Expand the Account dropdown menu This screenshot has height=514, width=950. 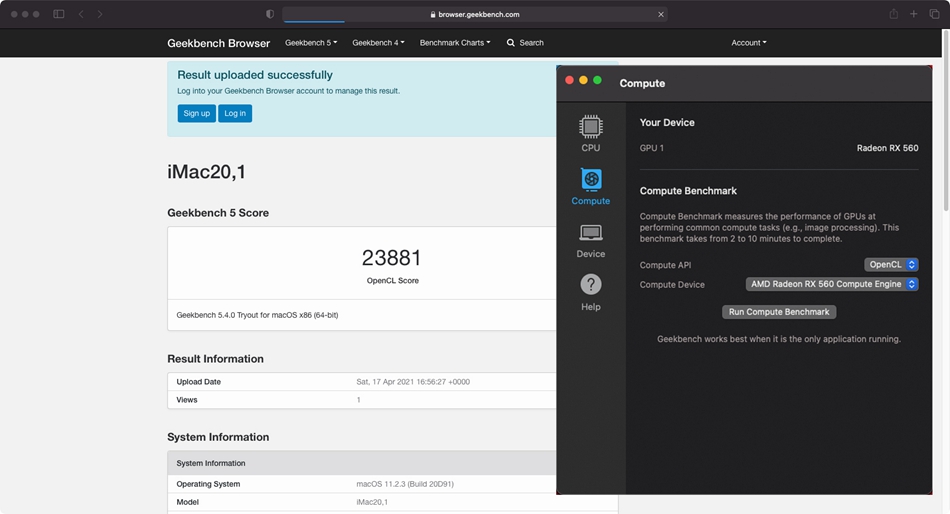pos(748,43)
